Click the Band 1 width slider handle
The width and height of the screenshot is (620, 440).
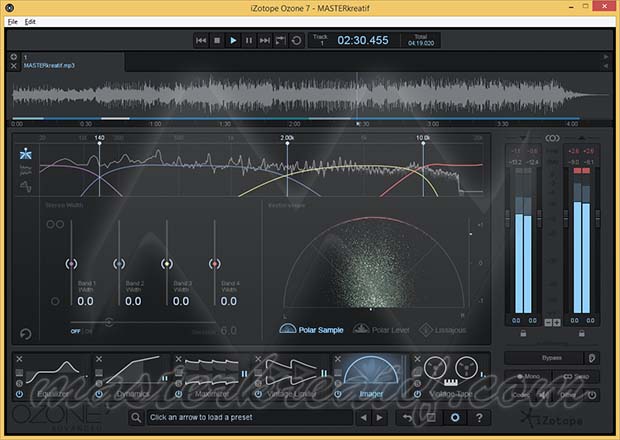point(70,263)
